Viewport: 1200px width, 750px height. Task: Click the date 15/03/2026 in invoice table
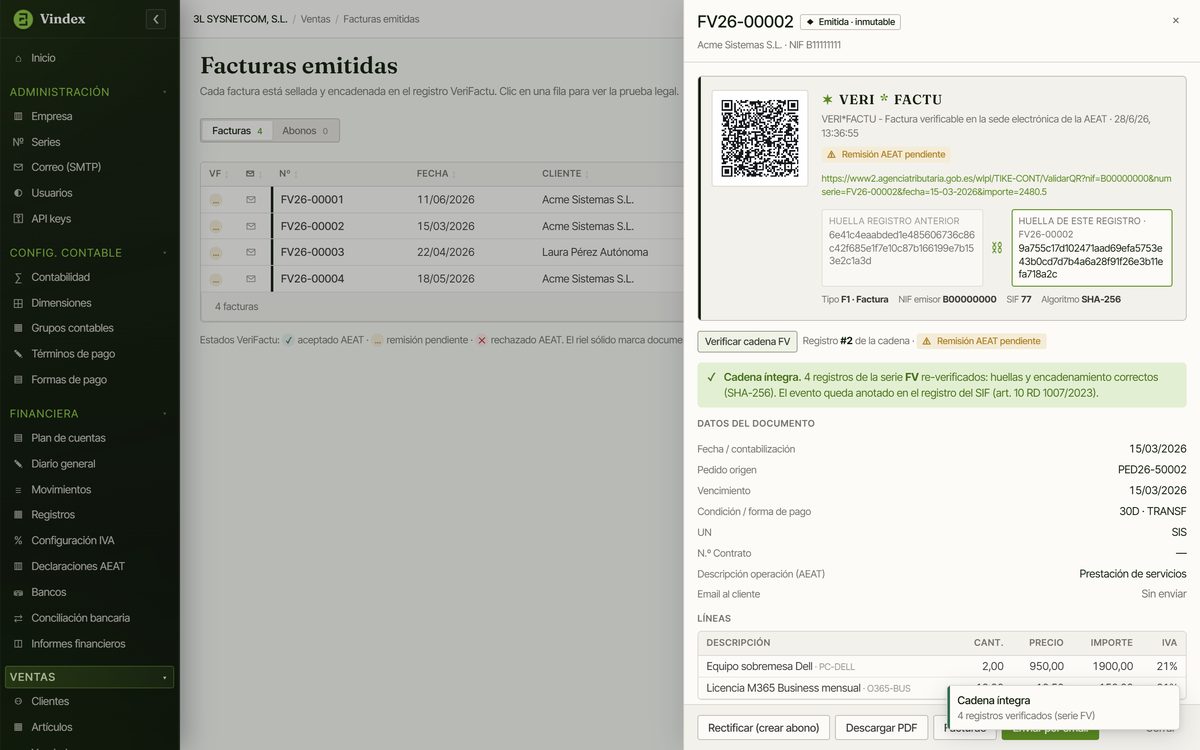coord(446,226)
